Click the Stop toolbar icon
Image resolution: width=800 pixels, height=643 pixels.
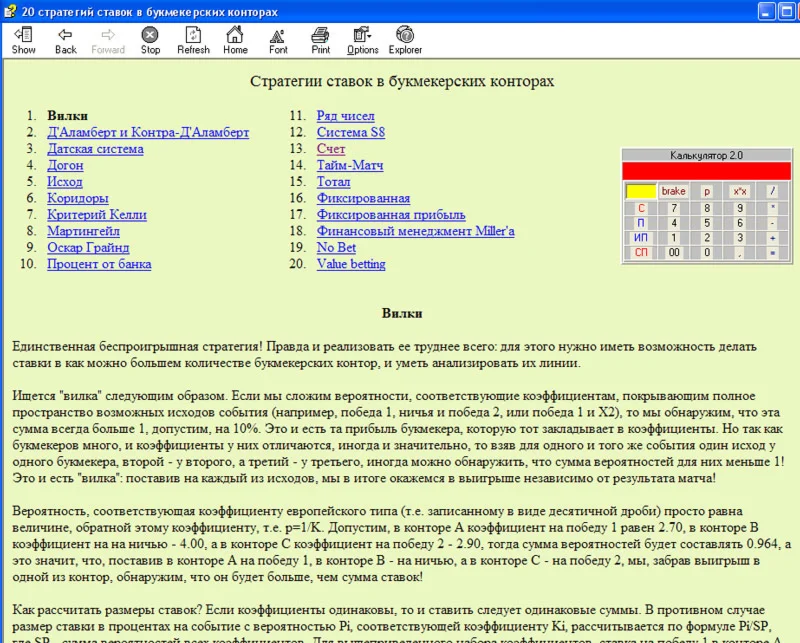point(150,40)
